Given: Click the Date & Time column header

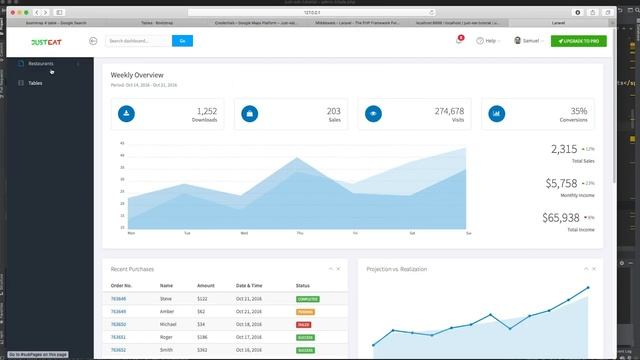Looking at the screenshot, I should click(x=249, y=286).
